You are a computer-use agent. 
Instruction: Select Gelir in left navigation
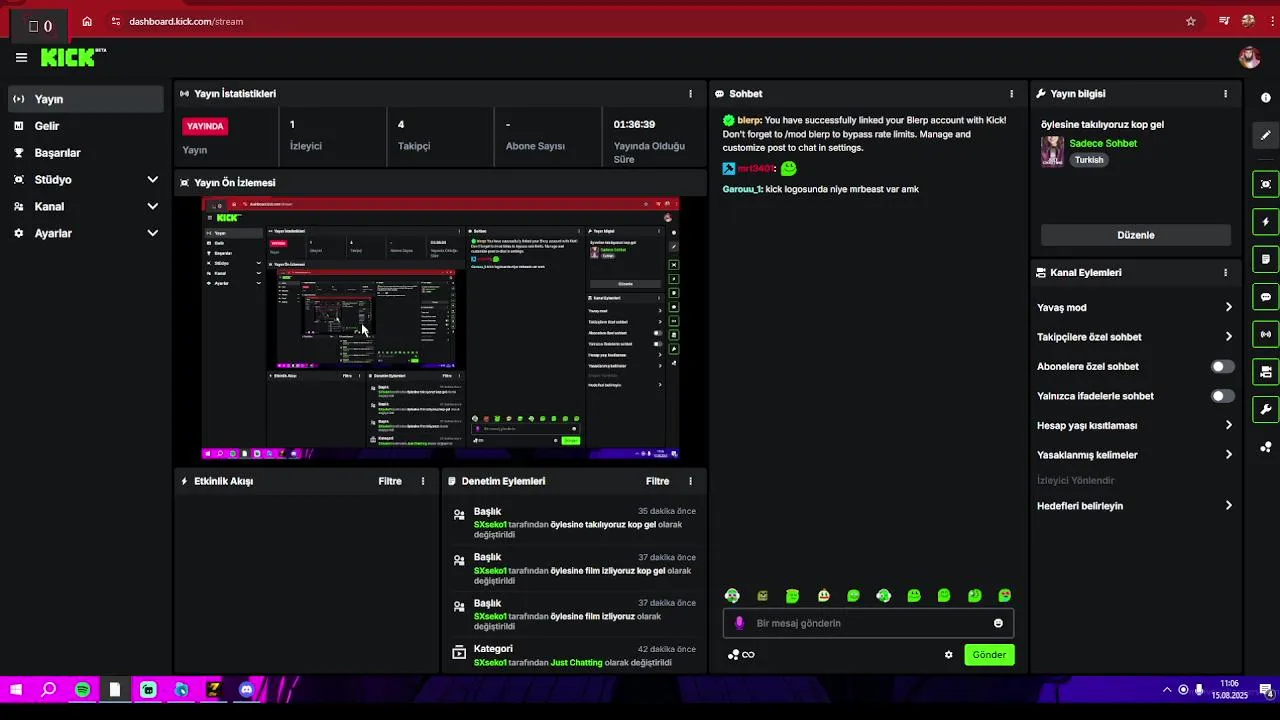pyautogui.click(x=85, y=126)
